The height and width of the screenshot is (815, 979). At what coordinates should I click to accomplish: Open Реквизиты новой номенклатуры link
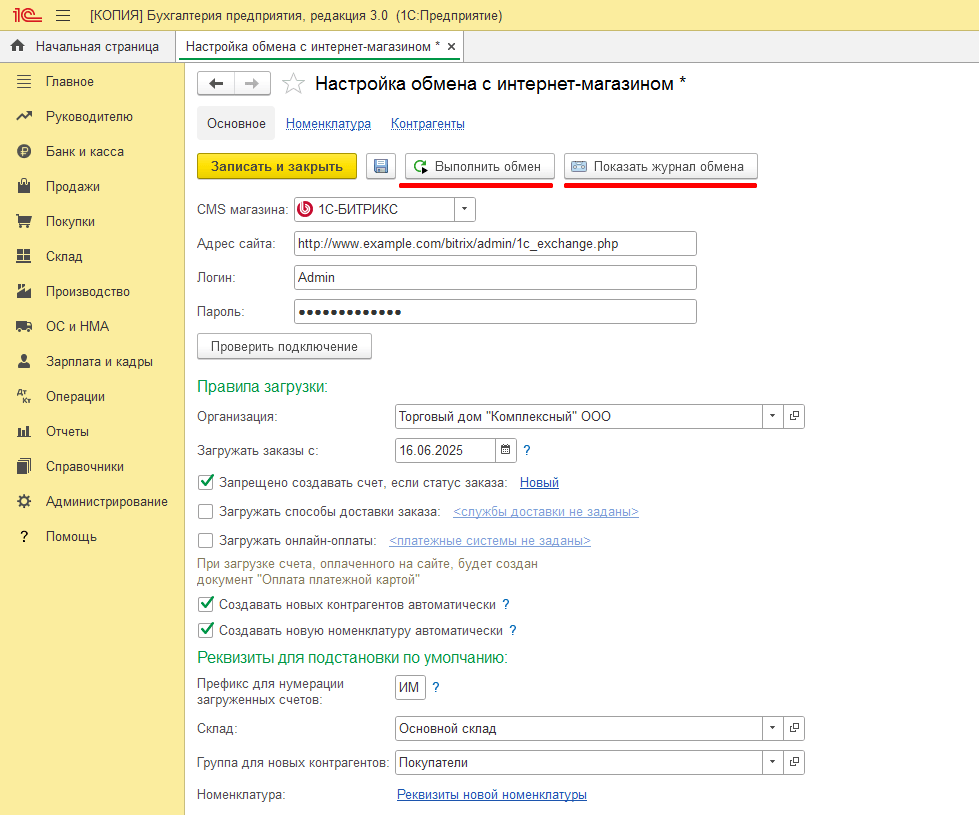tap(492, 794)
